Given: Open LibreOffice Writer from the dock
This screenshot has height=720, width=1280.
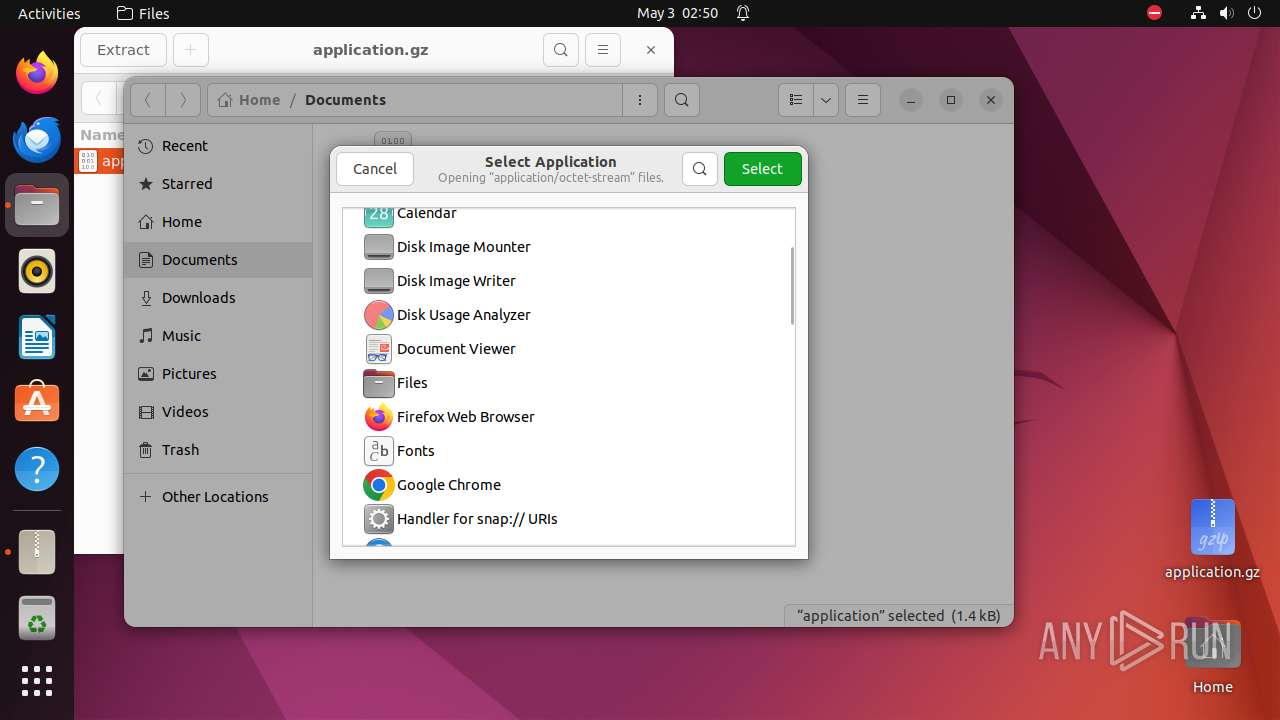Looking at the screenshot, I should click(37, 337).
